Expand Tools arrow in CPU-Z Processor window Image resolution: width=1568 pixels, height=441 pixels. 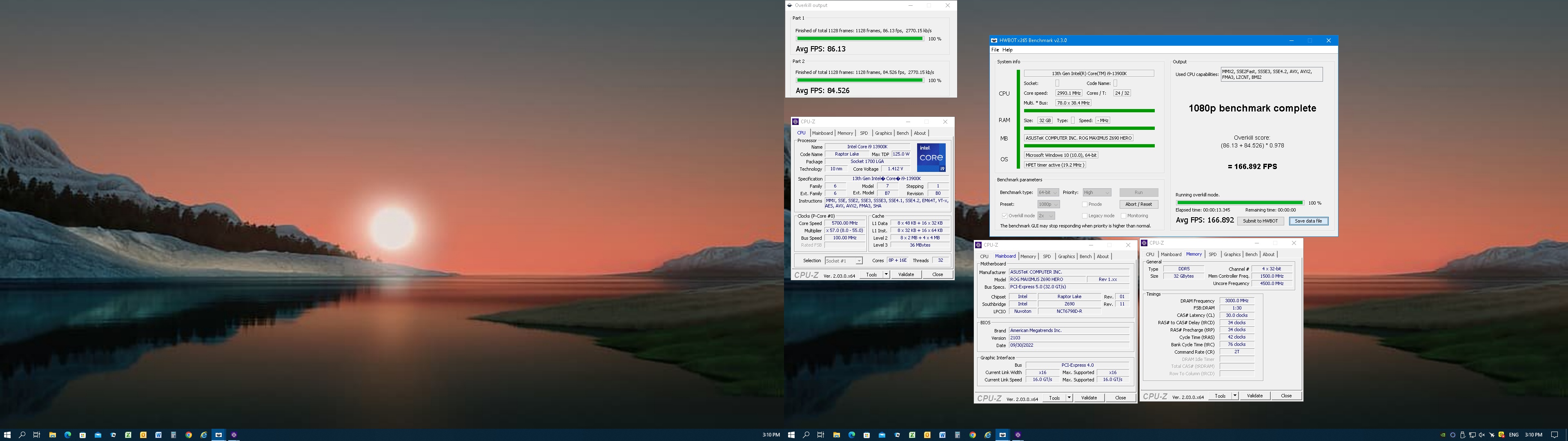[x=886, y=275]
